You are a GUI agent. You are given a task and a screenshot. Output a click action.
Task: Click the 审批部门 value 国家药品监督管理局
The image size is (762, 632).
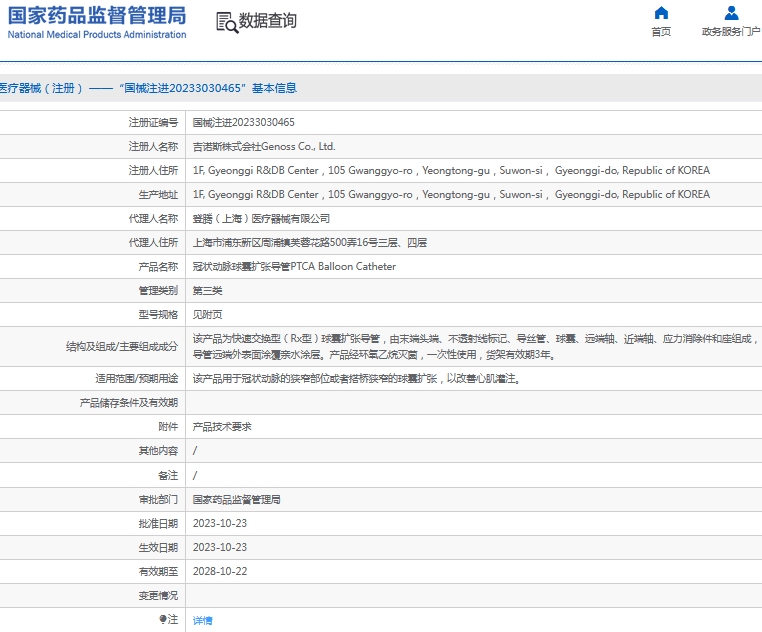[236, 500]
